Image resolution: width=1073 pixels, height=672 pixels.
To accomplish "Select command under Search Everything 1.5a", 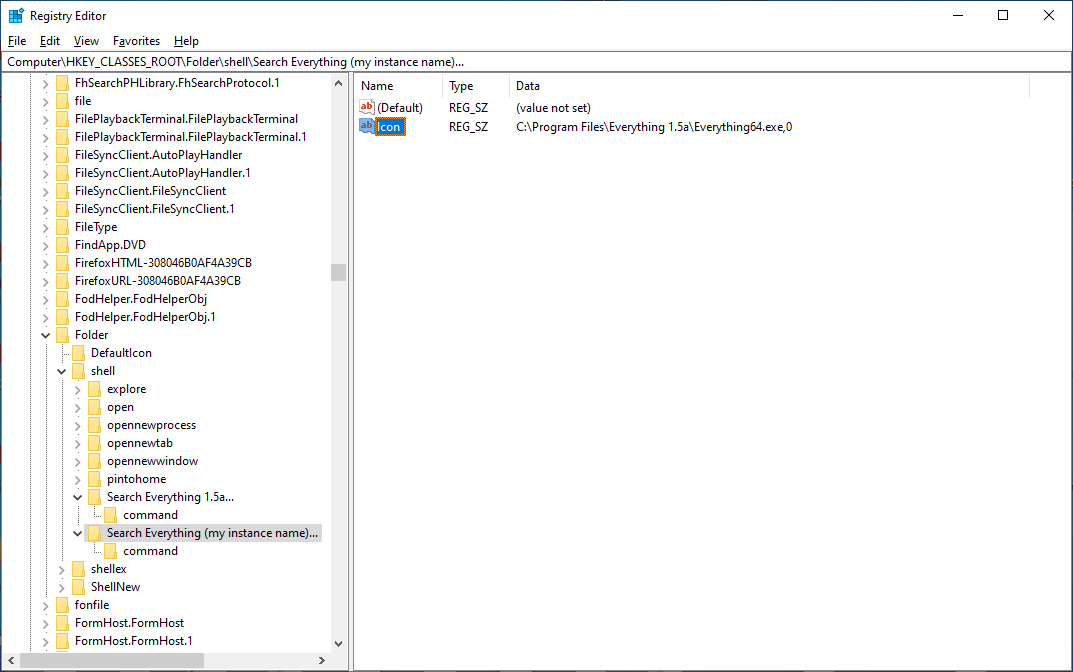I will click(150, 515).
